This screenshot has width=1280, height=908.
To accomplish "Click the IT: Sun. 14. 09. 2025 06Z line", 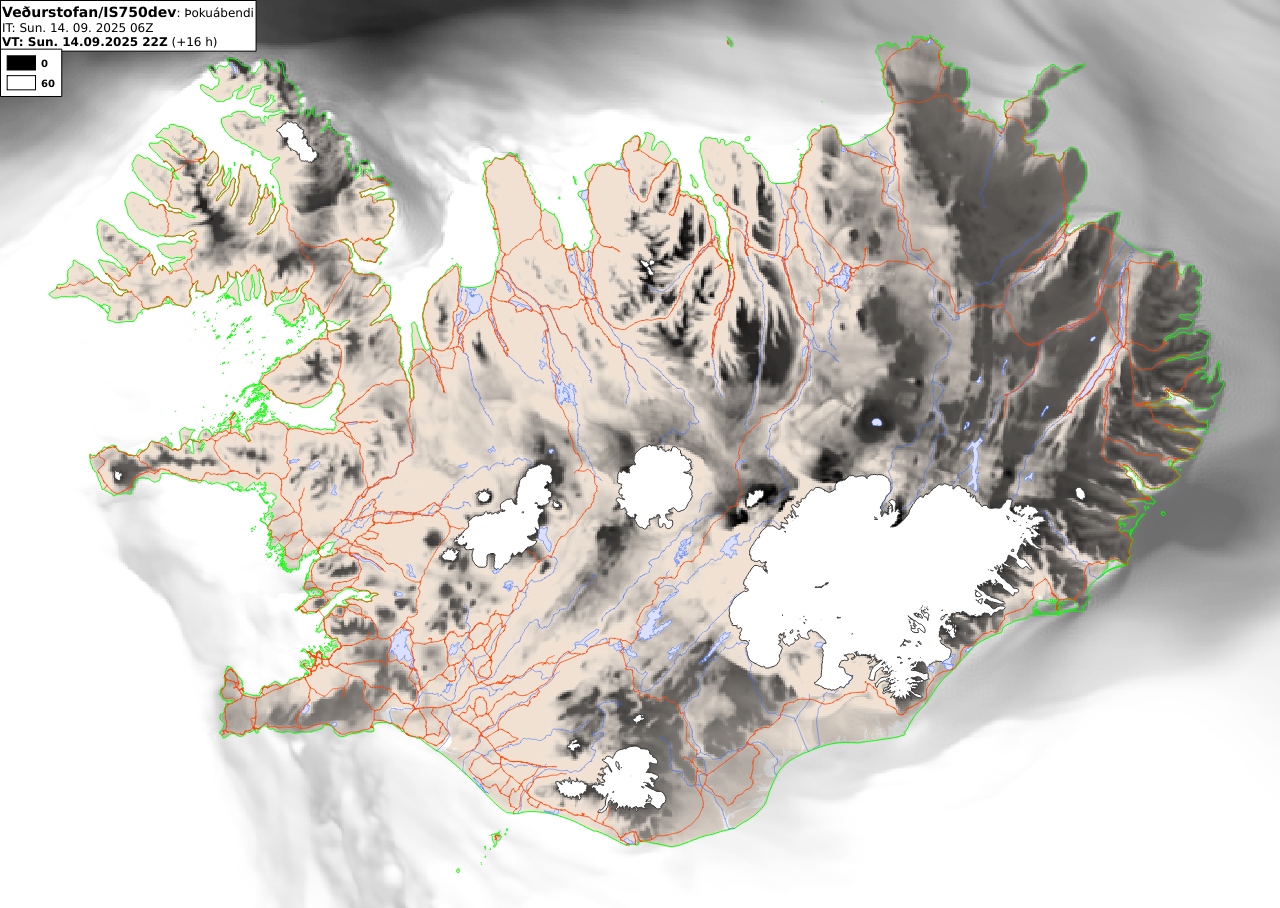I will [x=78, y=28].
